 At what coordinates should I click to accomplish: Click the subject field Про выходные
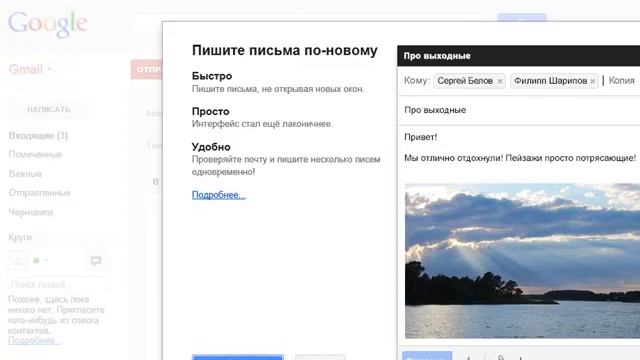(518, 110)
